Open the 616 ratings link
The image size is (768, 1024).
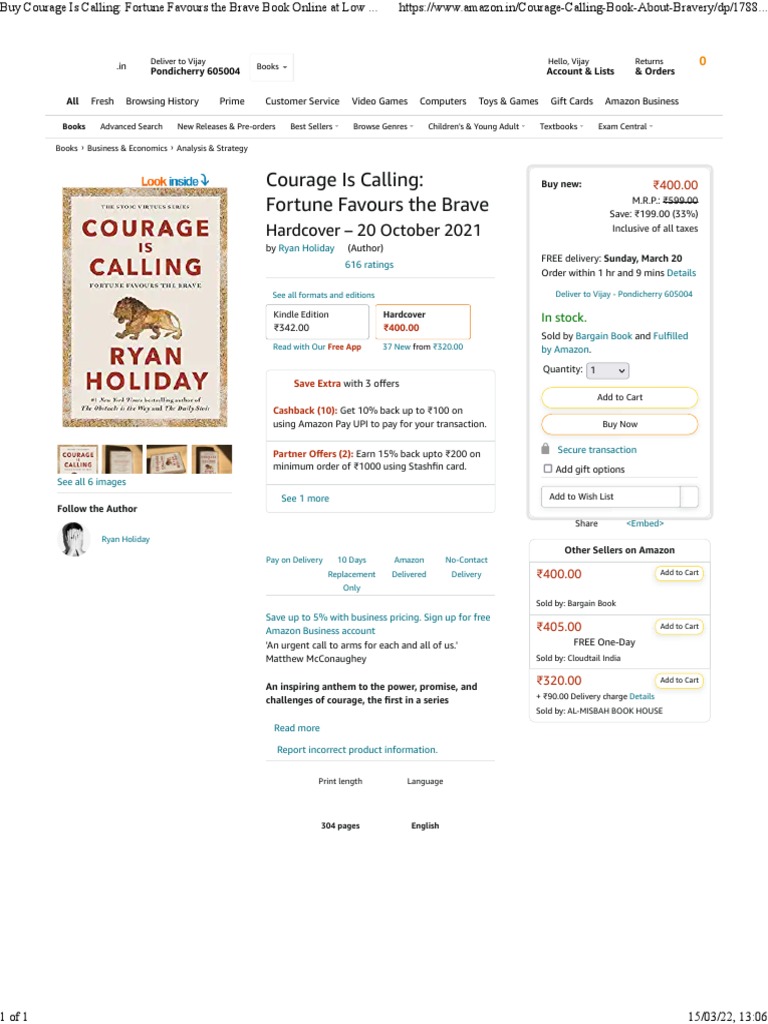(x=369, y=265)
